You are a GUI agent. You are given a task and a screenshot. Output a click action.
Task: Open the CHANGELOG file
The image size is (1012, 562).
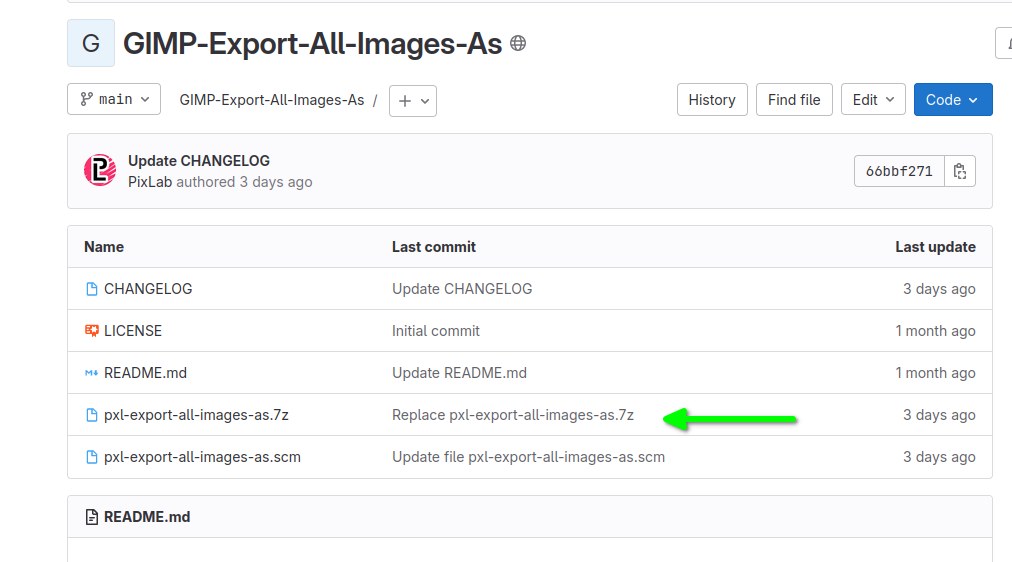point(148,289)
